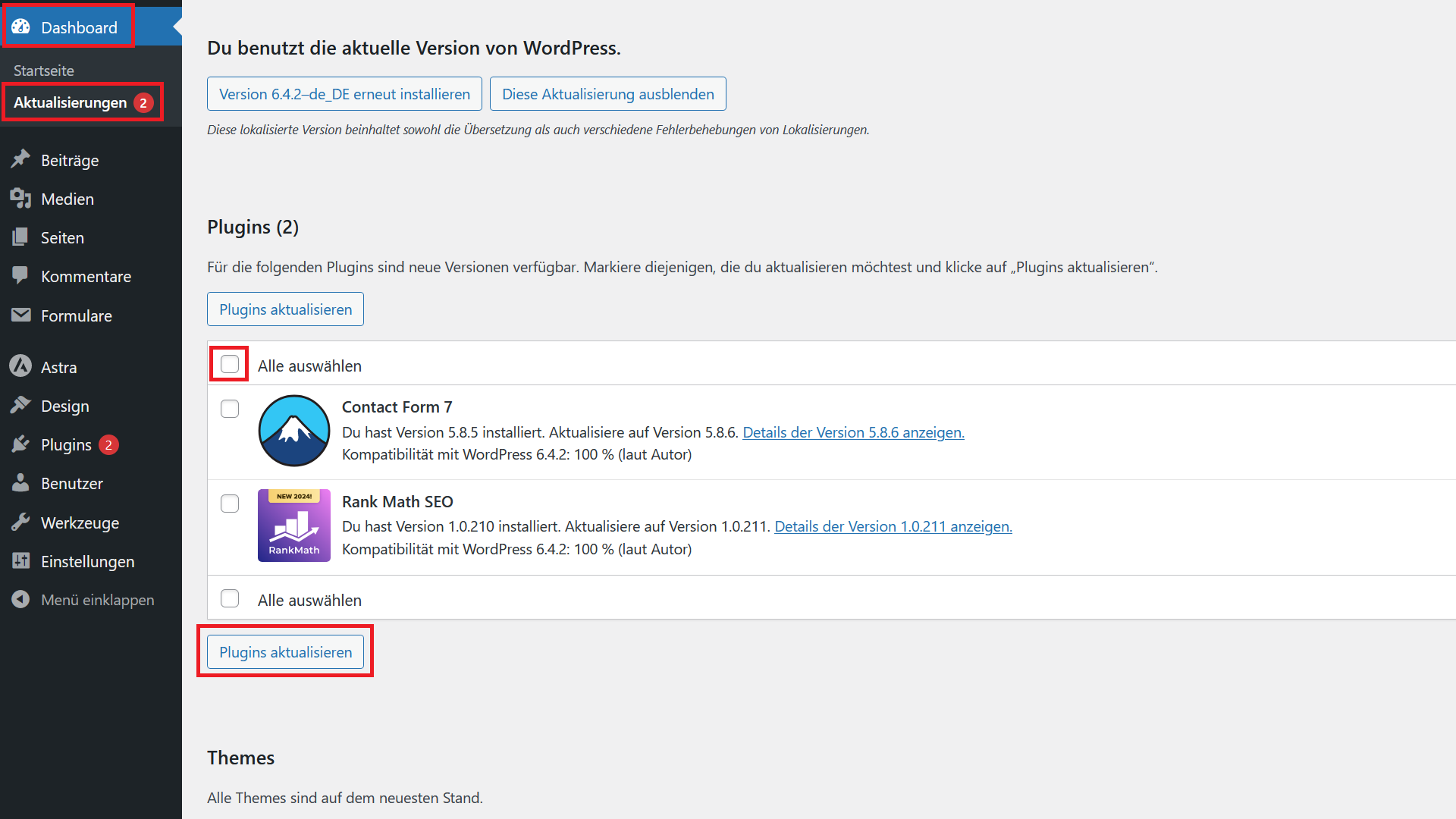The image size is (1456, 819).
Task: Open the Aktualisierungen submenu item
Action: tap(83, 102)
